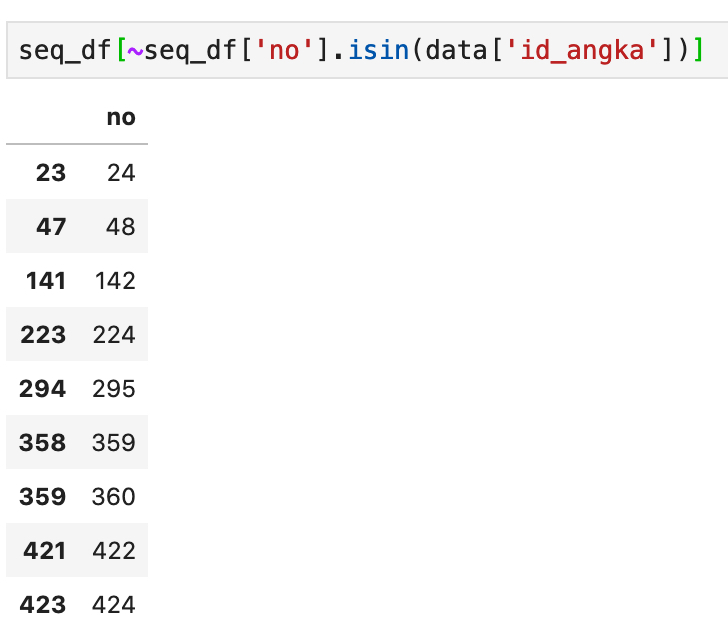Click the value 48 in the table

click(x=121, y=227)
